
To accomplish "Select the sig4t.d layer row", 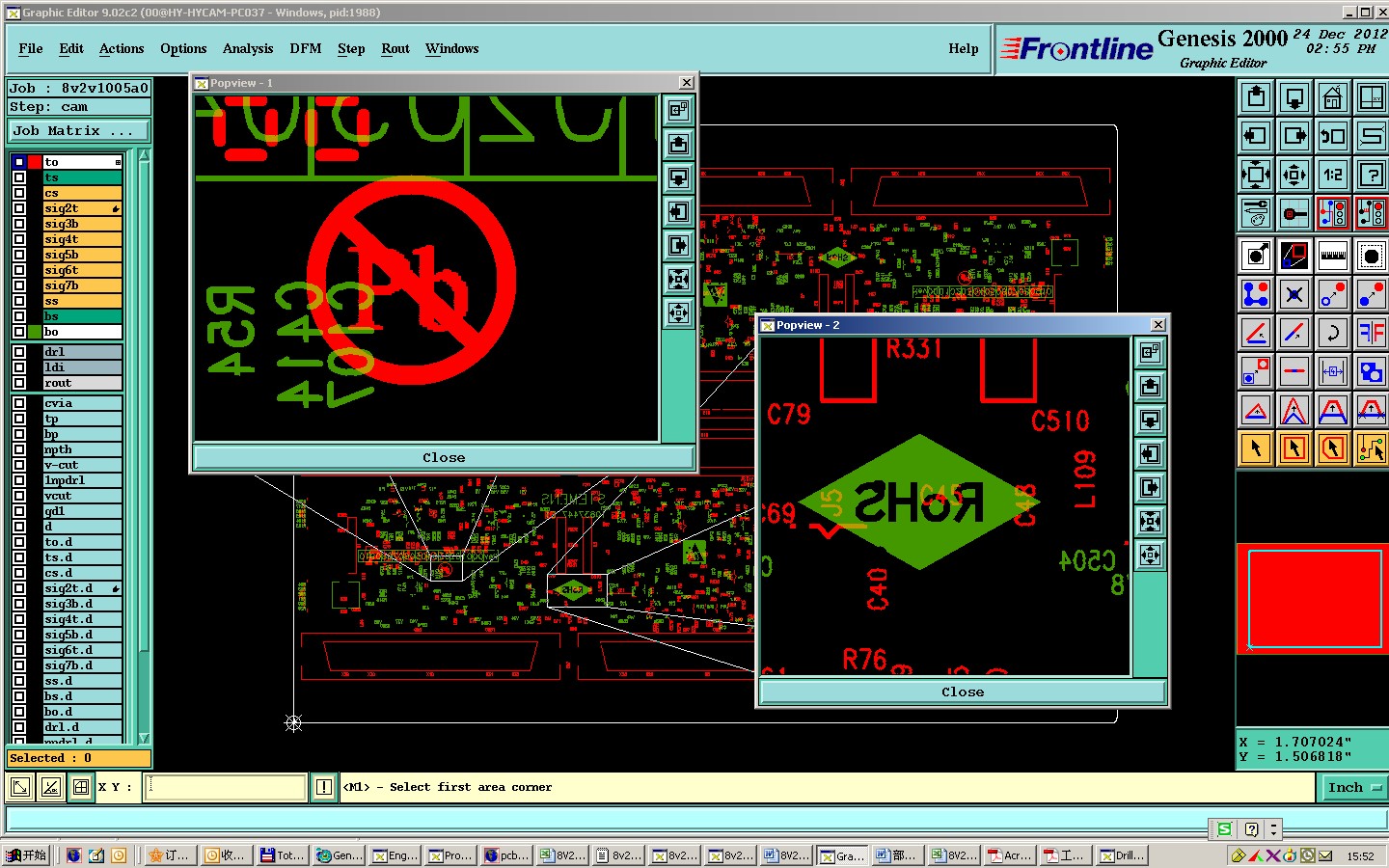I will [x=82, y=619].
